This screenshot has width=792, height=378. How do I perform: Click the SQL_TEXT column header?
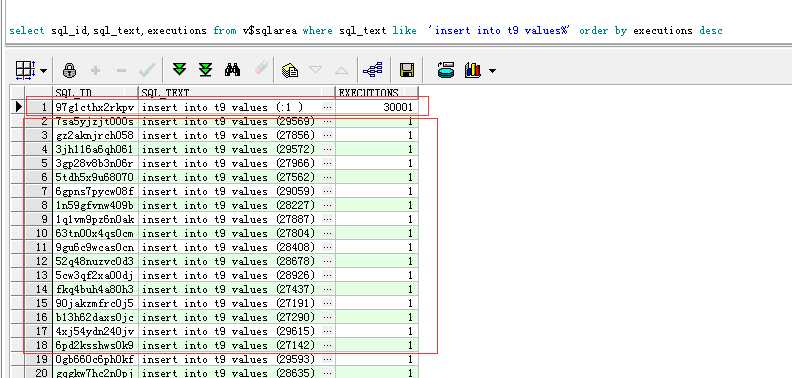tap(237, 93)
